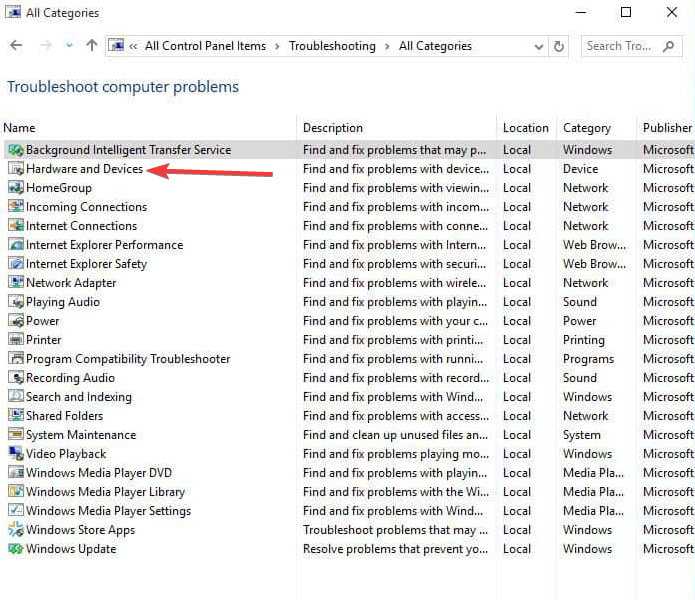Click the Playing Audio icon
The height and width of the screenshot is (600, 695).
pyautogui.click(x=15, y=302)
